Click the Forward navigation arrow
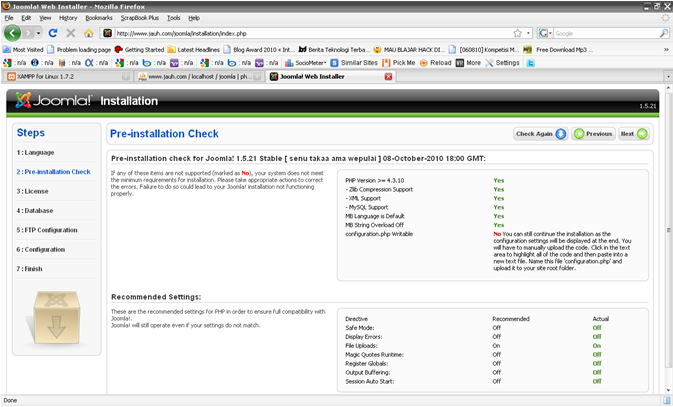This screenshot has height=407, width=673. pos(28,33)
